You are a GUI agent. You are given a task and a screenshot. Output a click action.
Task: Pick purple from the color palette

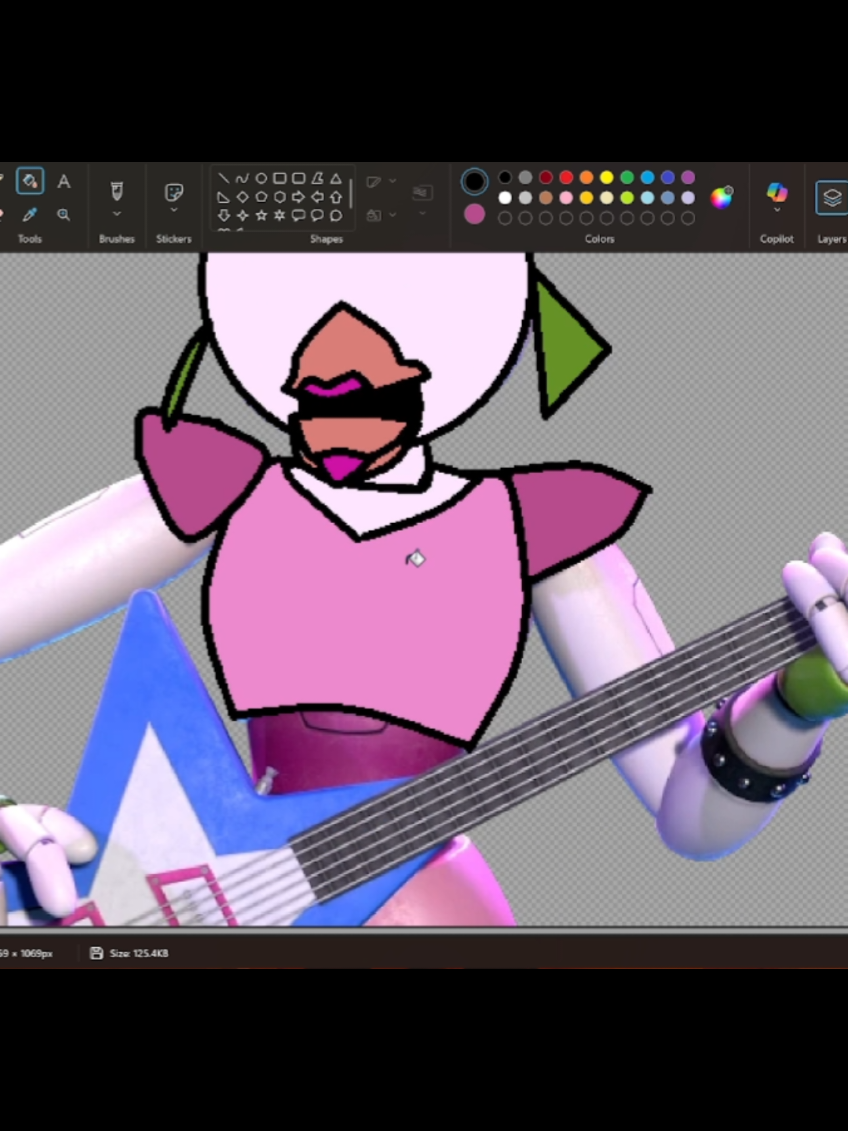(x=688, y=177)
